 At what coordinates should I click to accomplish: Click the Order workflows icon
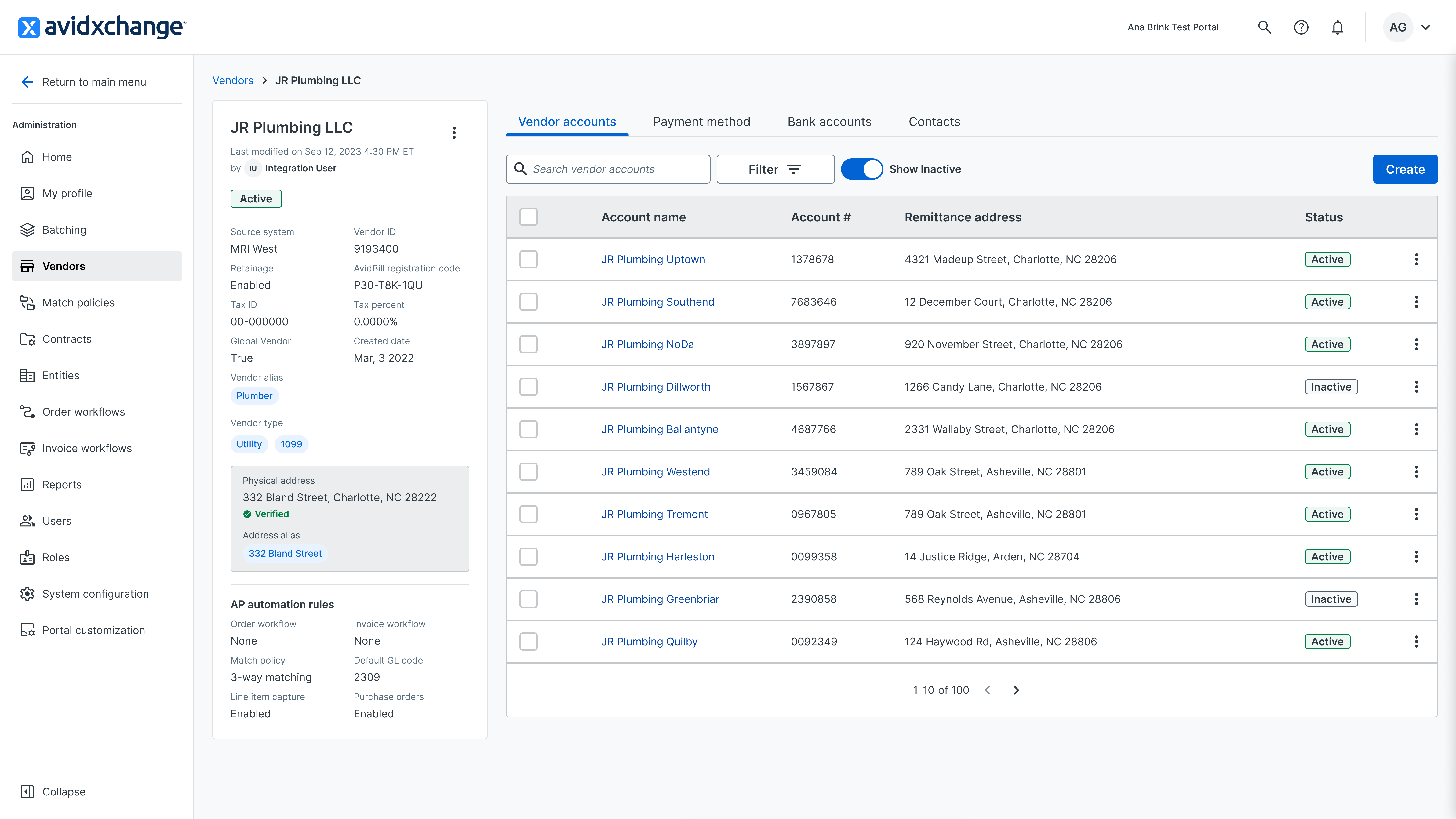pos(27,412)
